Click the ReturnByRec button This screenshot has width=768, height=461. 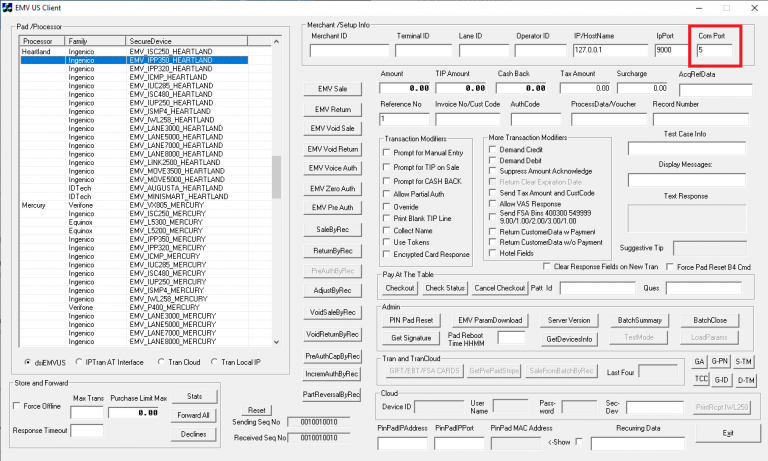click(333, 251)
